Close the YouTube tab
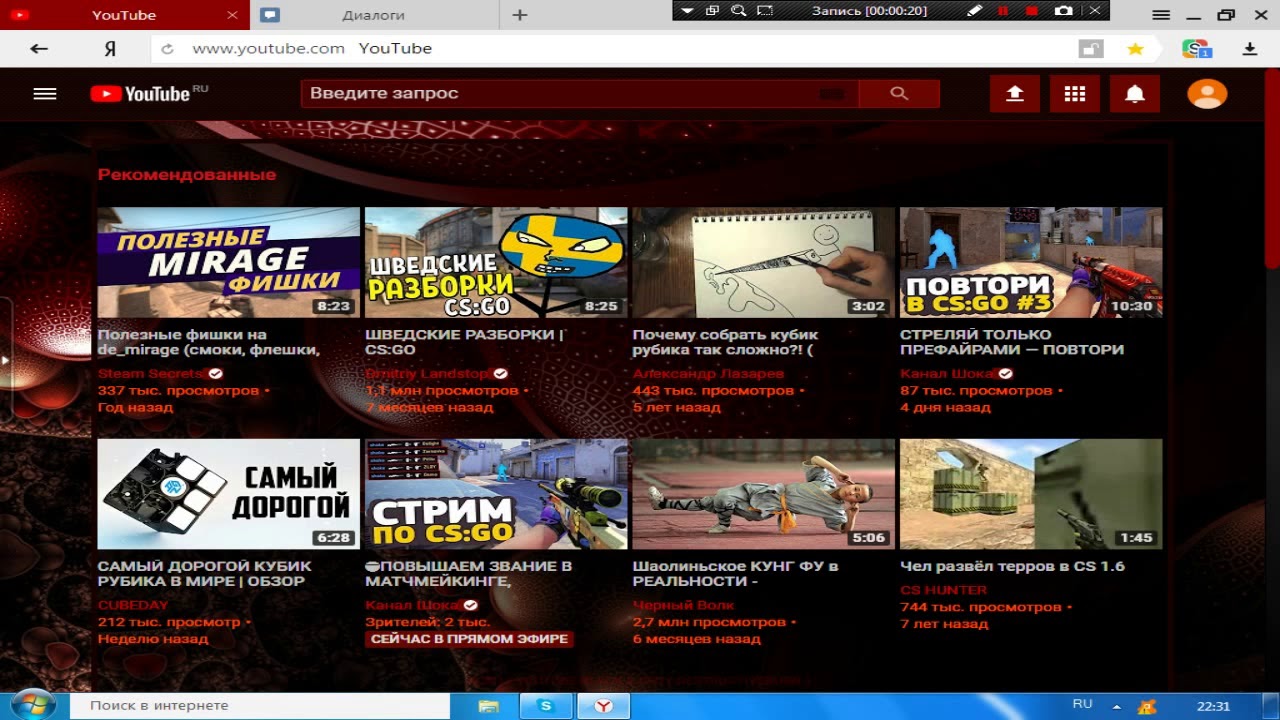Viewport: 1280px width, 720px height. point(232,15)
